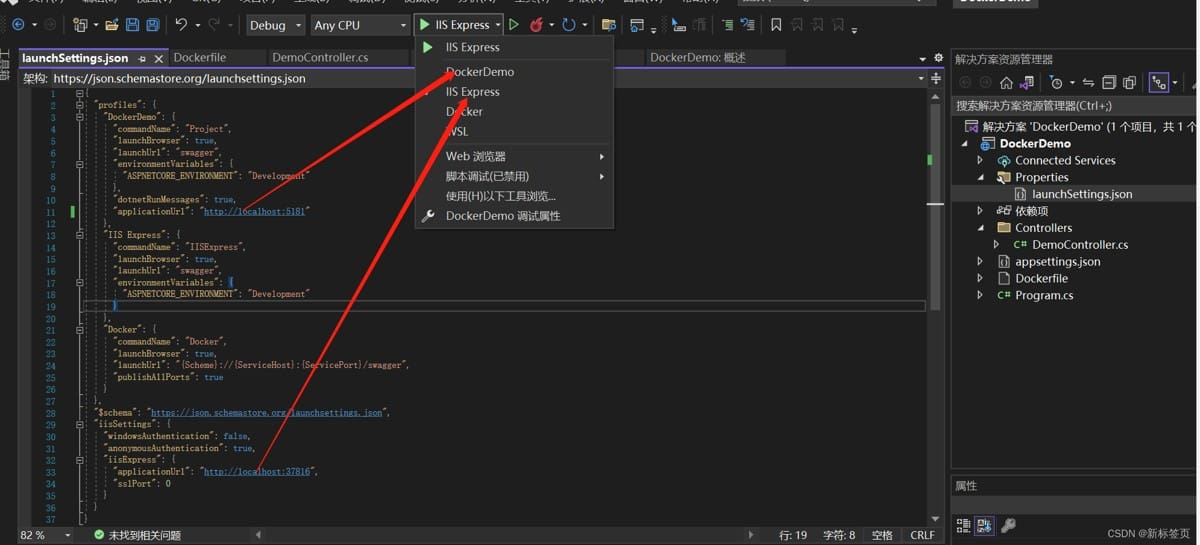The height and width of the screenshot is (545, 1200).
Task: Expand the 依赖项 dependencies node
Action: coord(980,211)
